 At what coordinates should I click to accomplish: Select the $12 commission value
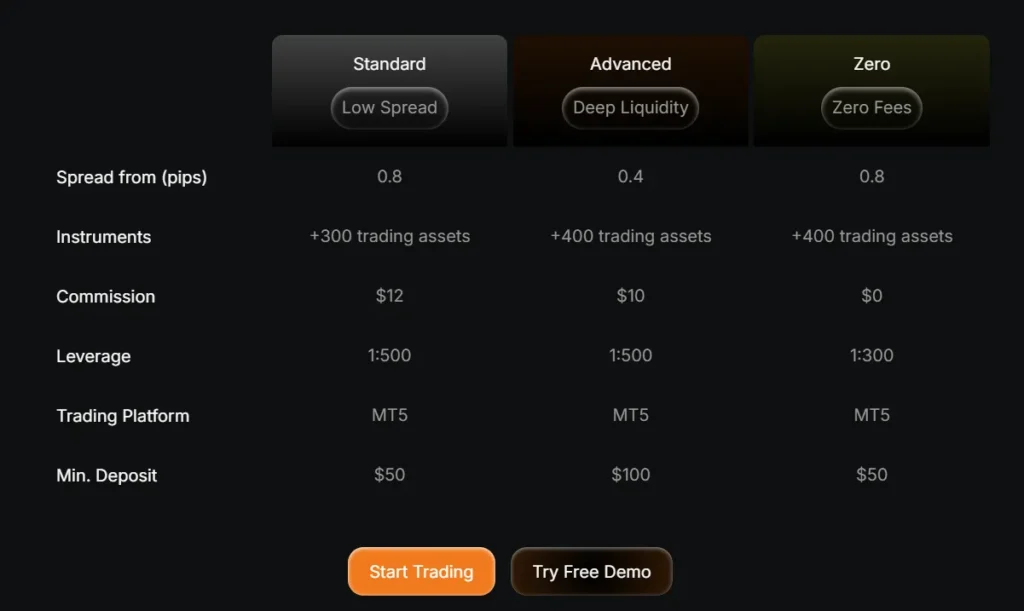click(389, 296)
